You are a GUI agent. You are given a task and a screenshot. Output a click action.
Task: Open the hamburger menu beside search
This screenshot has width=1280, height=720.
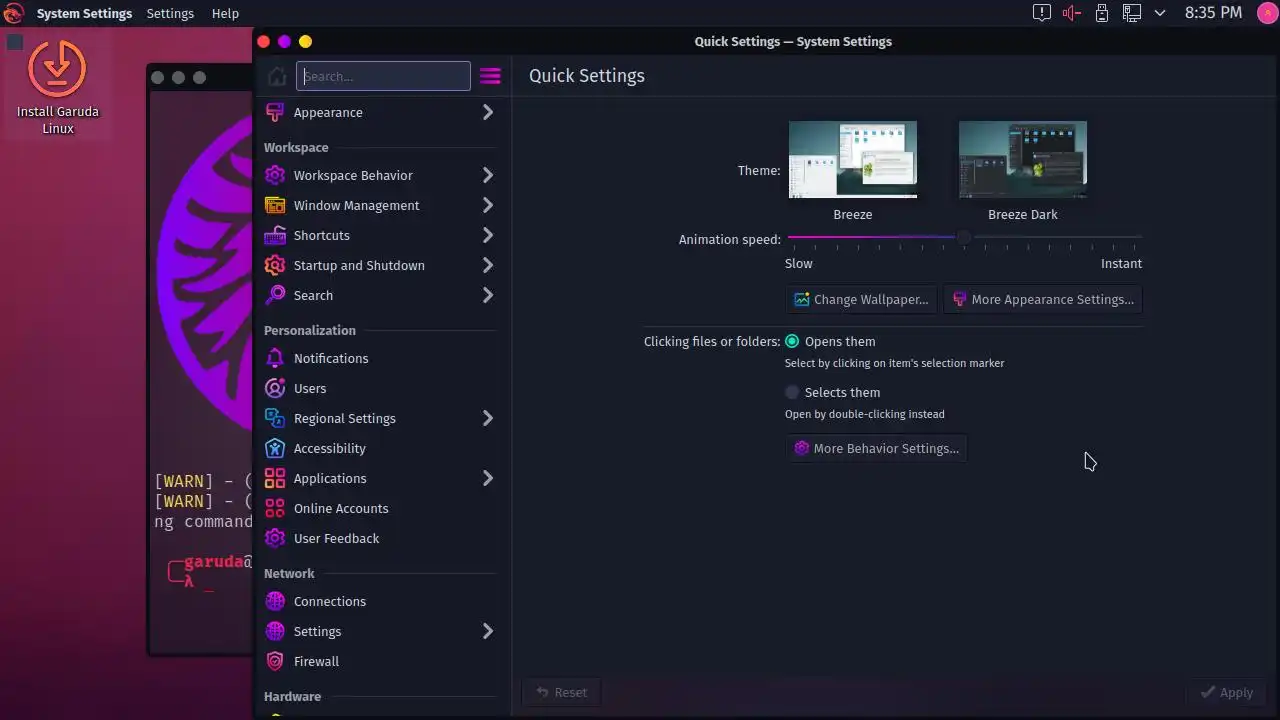click(490, 76)
